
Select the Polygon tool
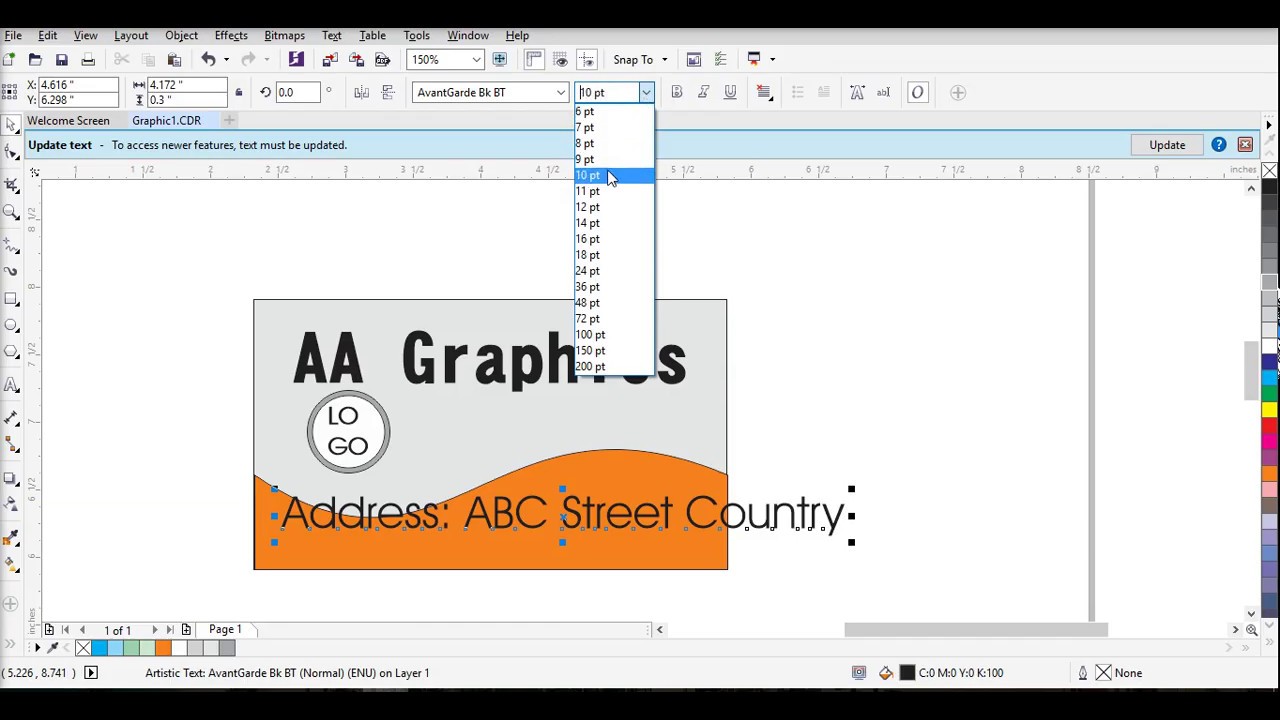[x=12, y=353]
